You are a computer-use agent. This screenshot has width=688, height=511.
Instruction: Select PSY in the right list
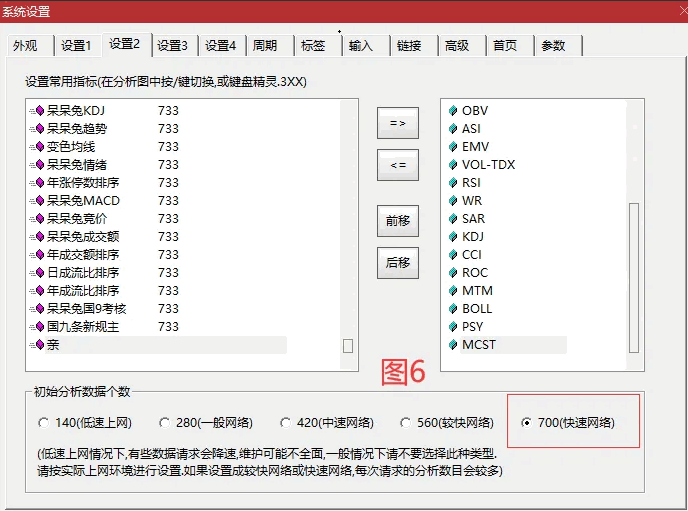click(x=473, y=326)
